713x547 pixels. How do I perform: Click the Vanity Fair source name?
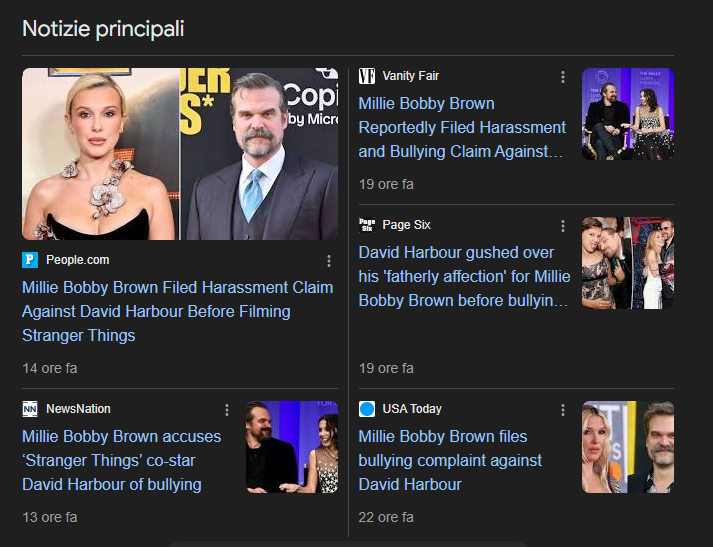coord(411,76)
